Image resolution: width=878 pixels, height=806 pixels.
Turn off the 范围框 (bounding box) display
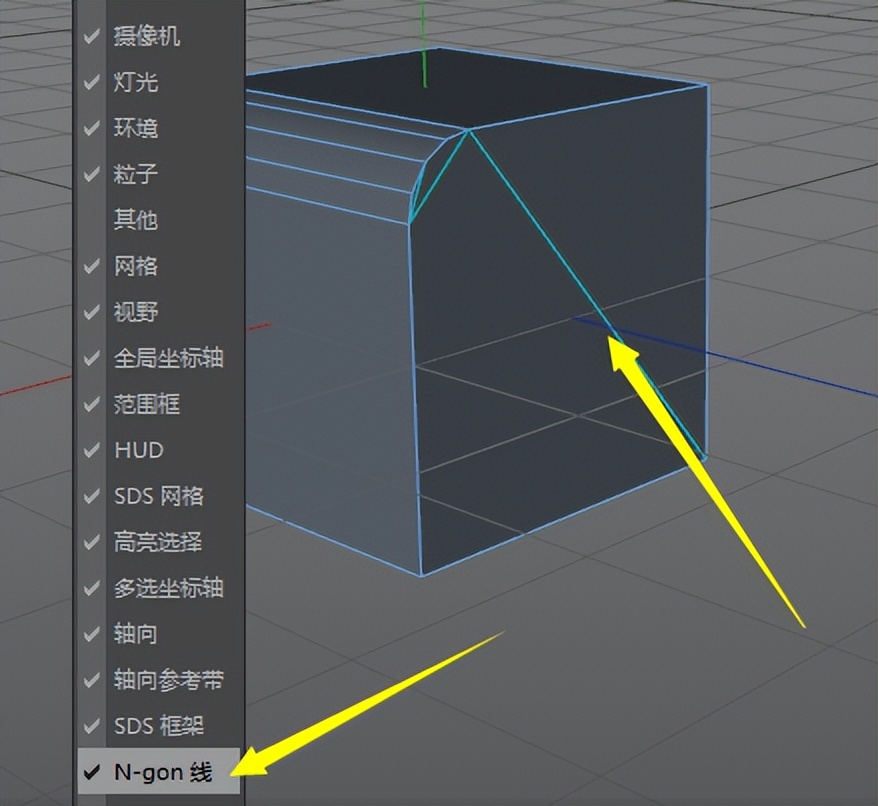click(150, 404)
